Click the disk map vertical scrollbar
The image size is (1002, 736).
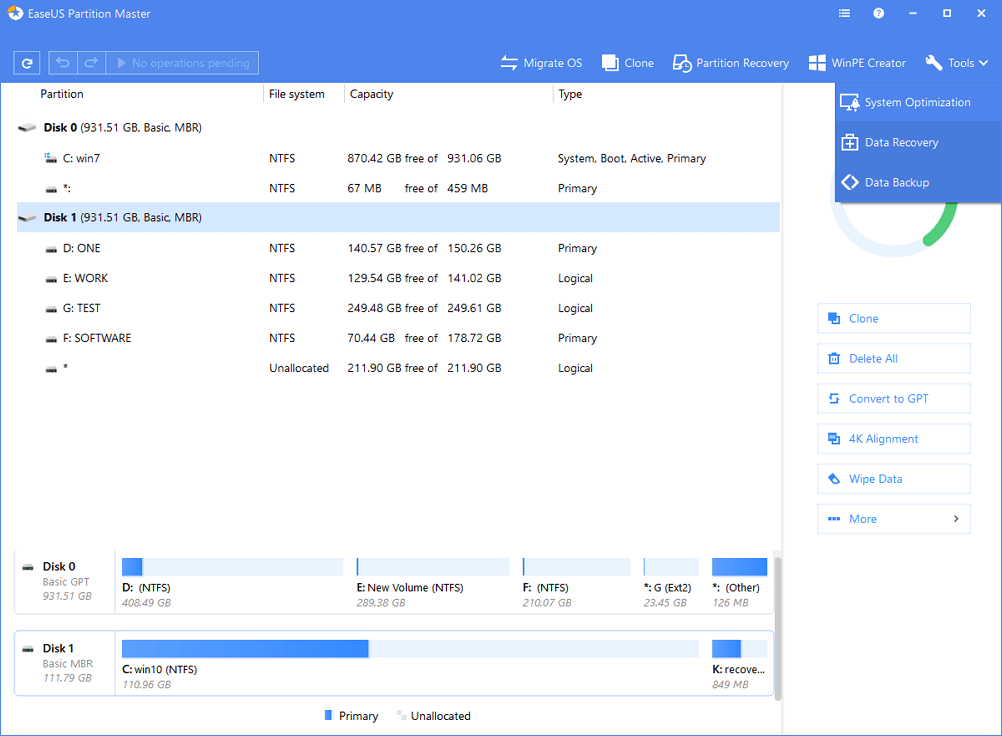point(778,629)
